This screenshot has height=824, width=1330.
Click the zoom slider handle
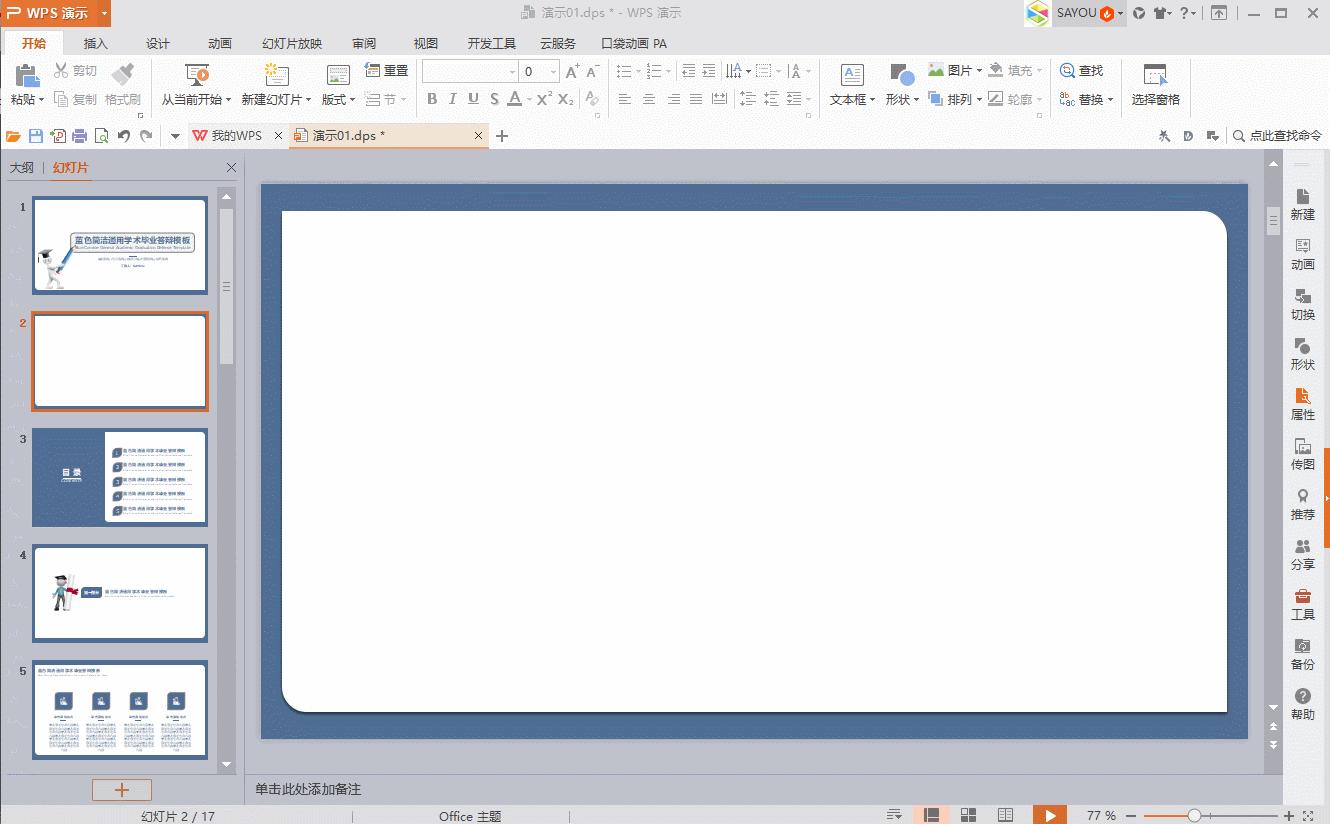[x=1194, y=816]
